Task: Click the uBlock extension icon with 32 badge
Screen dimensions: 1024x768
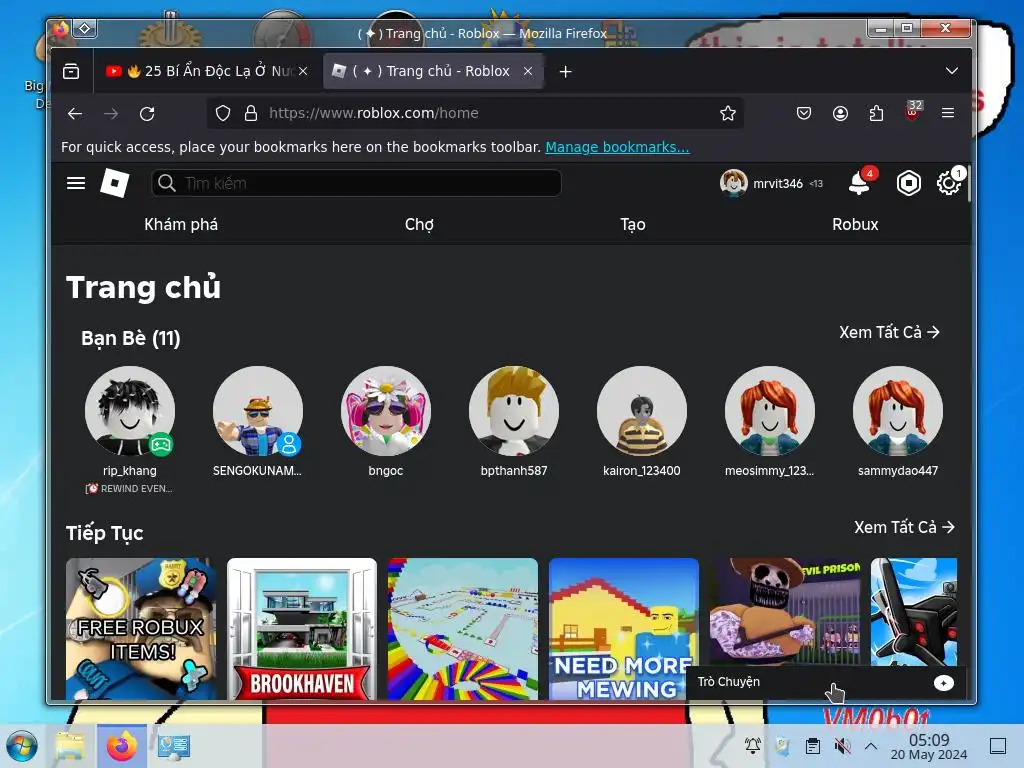Action: (x=912, y=112)
